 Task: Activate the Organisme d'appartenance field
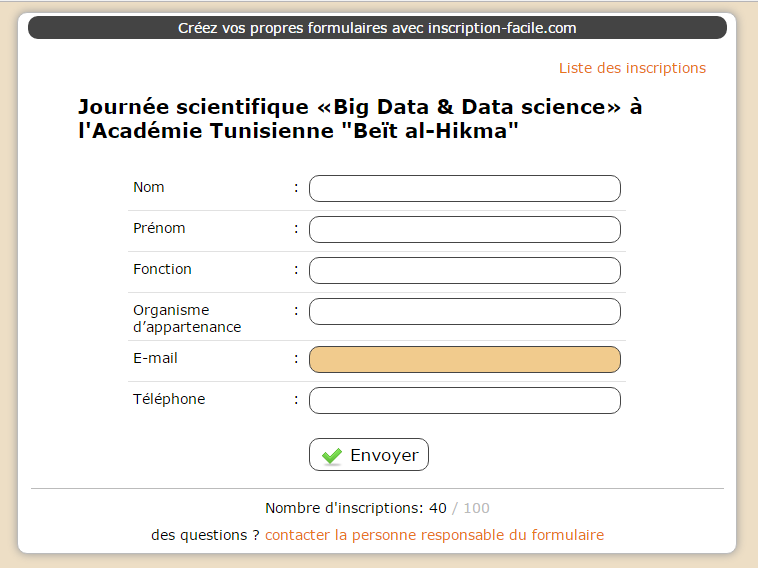(x=465, y=311)
